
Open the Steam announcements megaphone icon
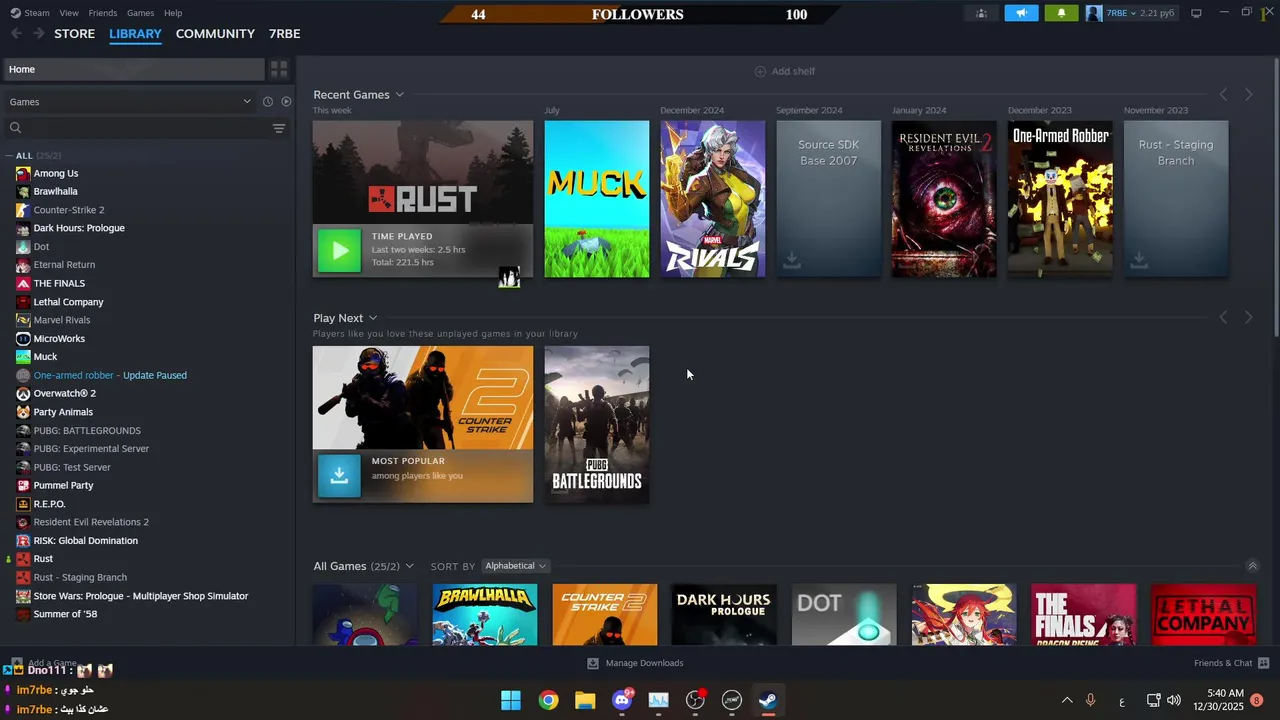click(x=1021, y=13)
